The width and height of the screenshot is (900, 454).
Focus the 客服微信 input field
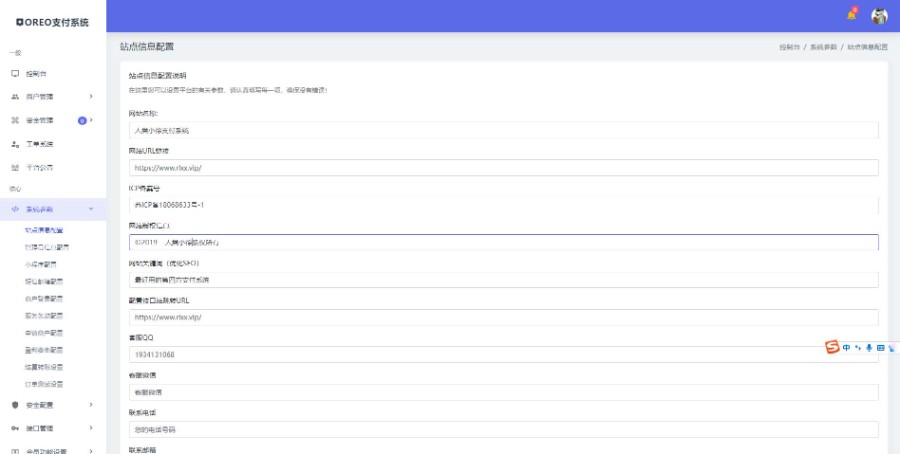point(503,393)
